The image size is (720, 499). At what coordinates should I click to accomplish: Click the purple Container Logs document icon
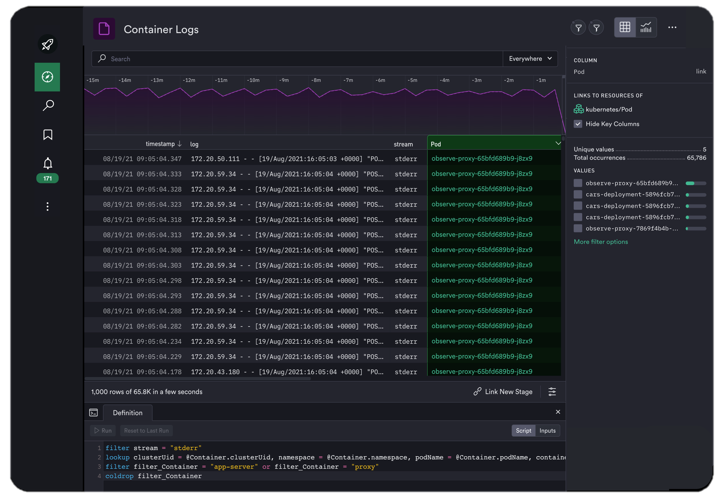pyautogui.click(x=104, y=29)
